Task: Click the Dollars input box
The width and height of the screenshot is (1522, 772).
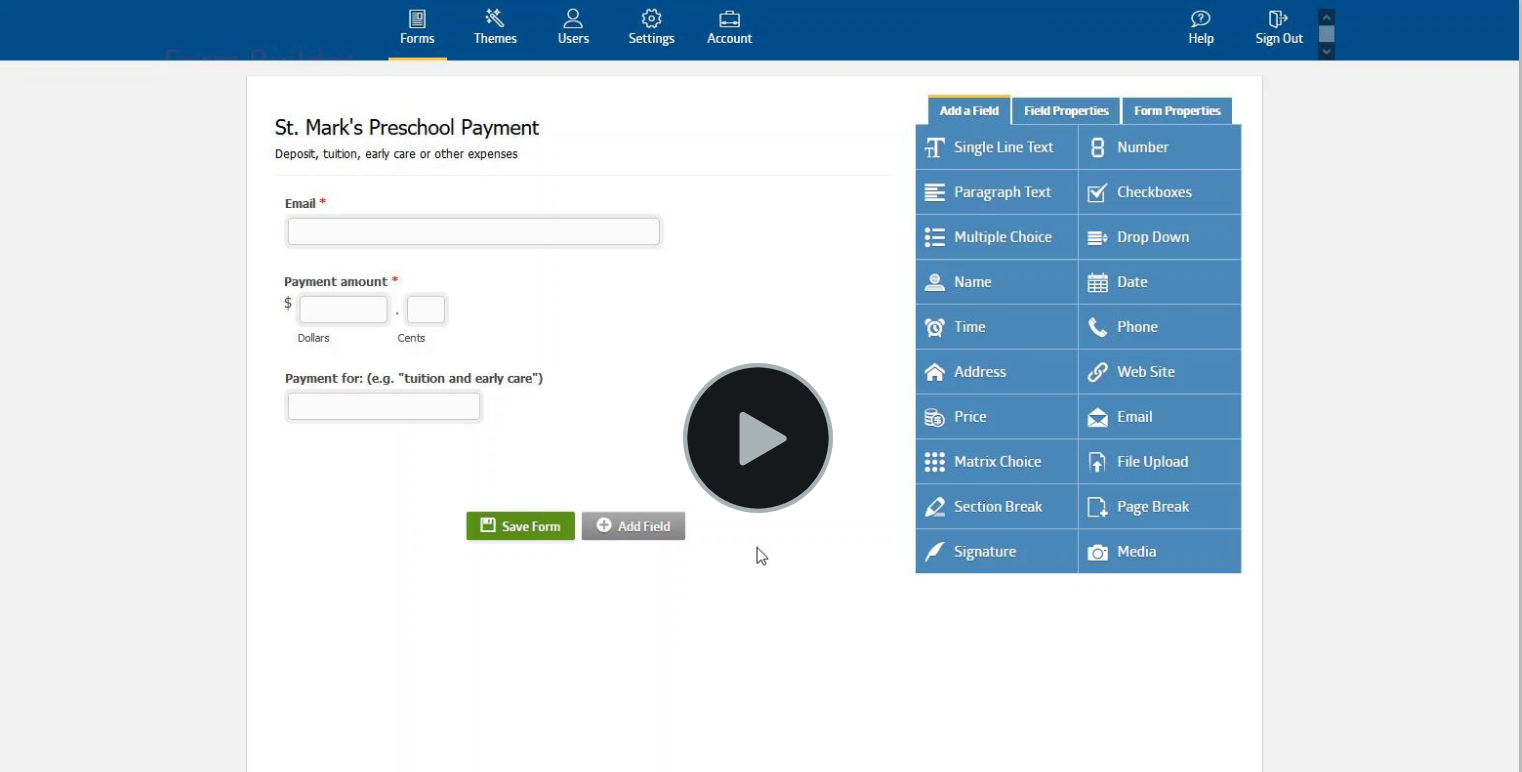Action: pyautogui.click(x=343, y=310)
